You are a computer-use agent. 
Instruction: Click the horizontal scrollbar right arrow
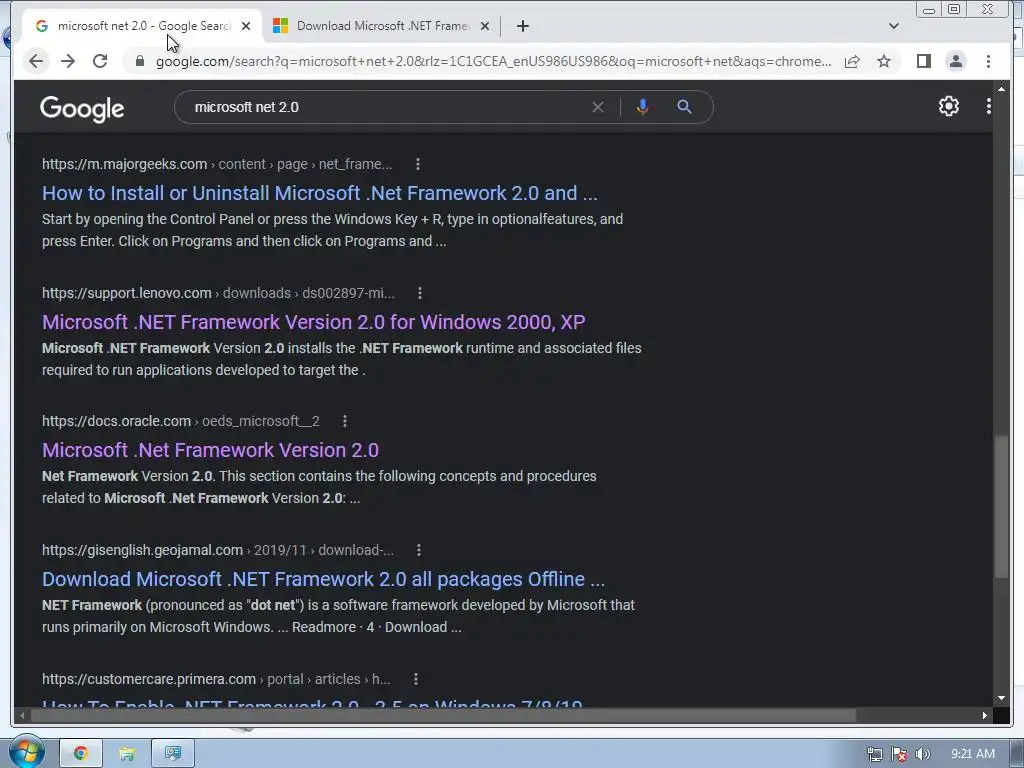click(x=984, y=716)
